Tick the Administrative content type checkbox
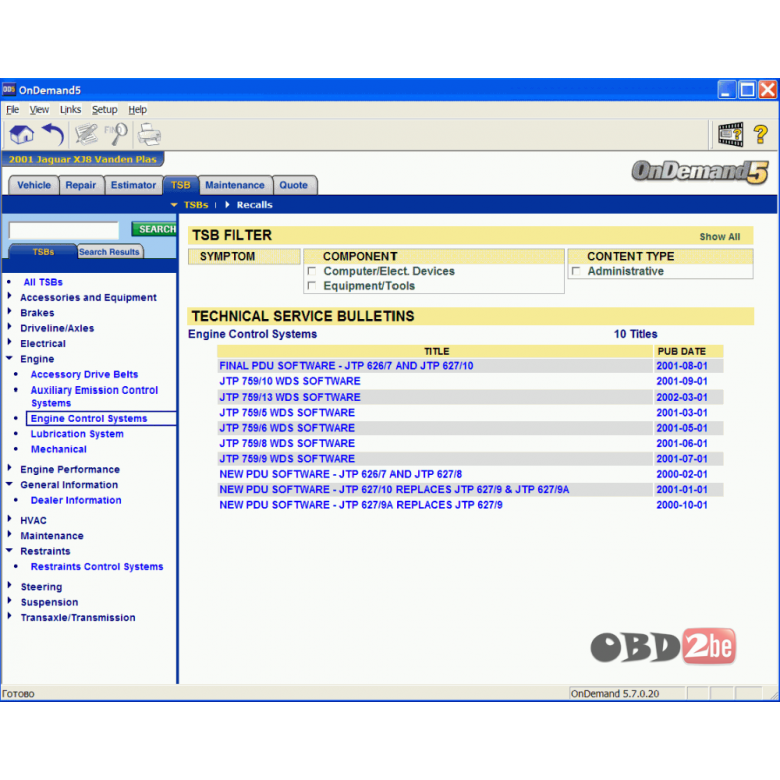 tap(576, 271)
